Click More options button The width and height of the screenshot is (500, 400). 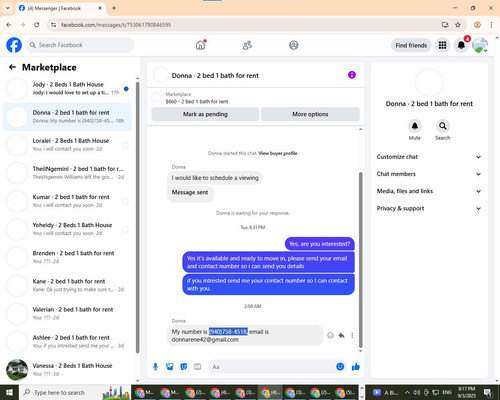tap(310, 114)
